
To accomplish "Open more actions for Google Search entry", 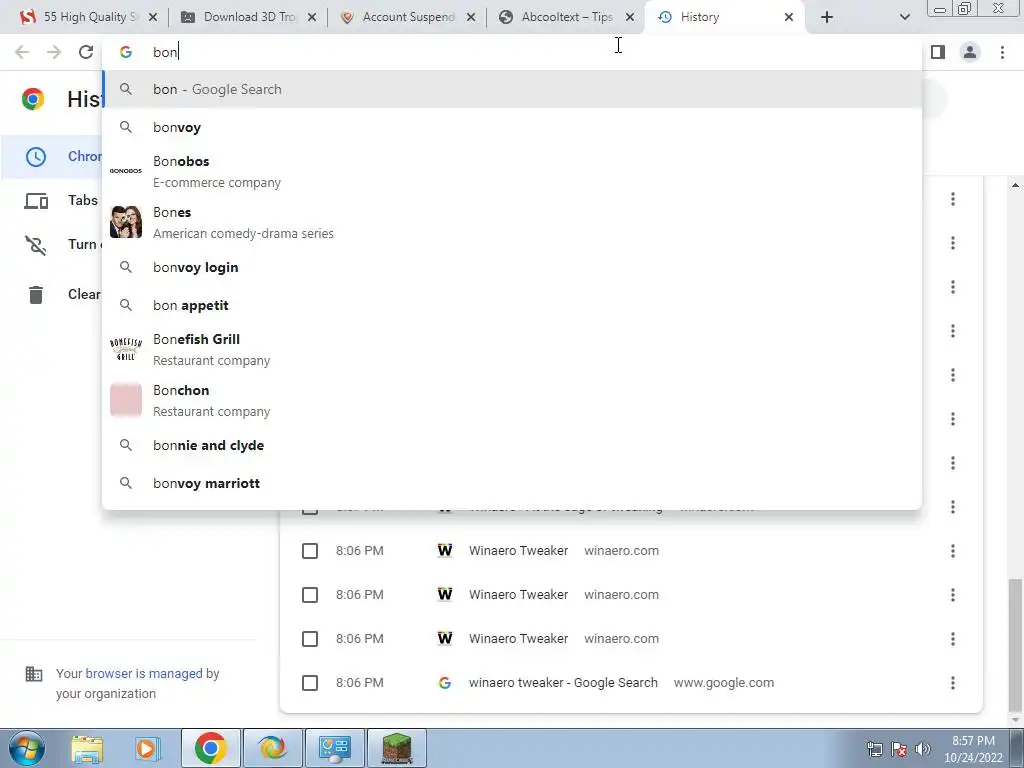I will (x=953, y=683).
